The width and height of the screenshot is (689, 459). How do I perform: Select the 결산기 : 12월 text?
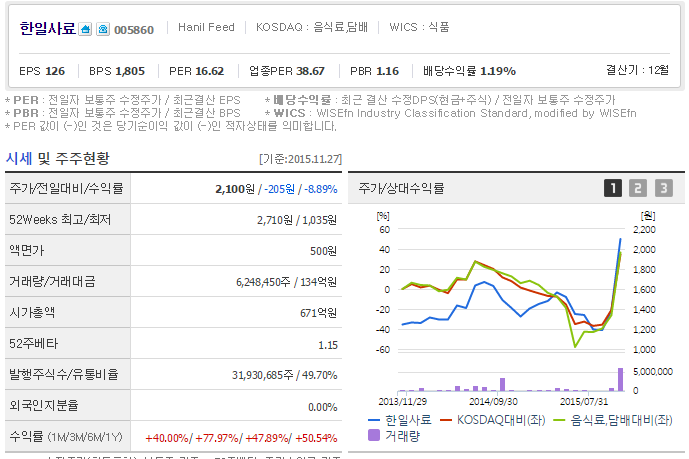(637, 70)
